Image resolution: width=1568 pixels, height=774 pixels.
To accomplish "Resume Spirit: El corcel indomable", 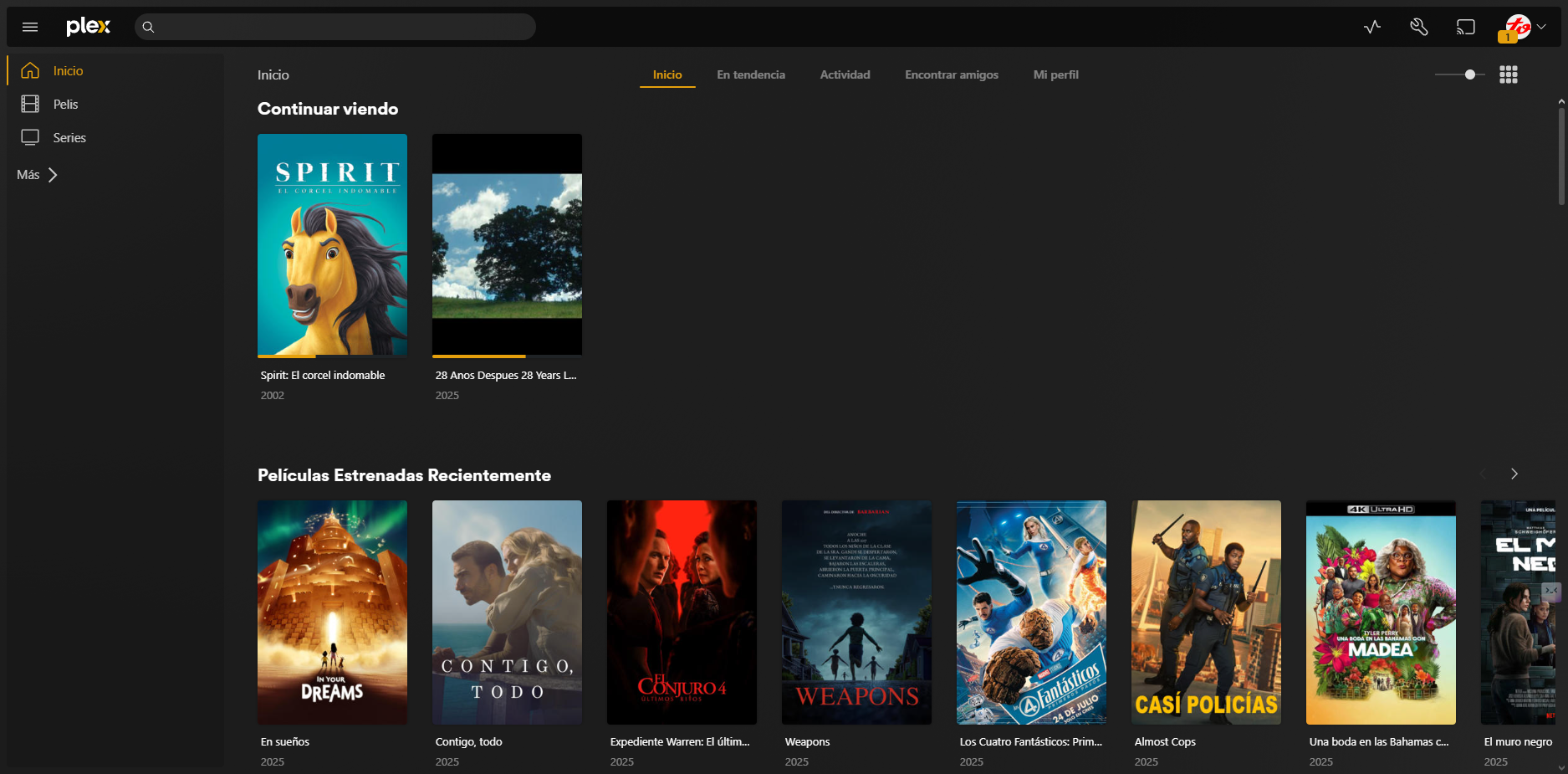I will pos(332,244).
